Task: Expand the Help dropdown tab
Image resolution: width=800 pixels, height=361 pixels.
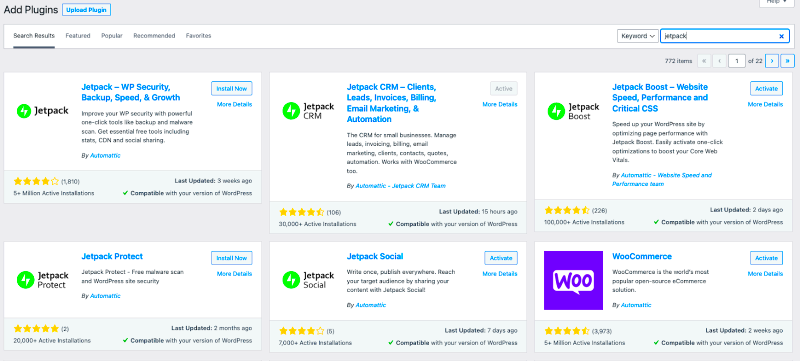Action: 777,3
